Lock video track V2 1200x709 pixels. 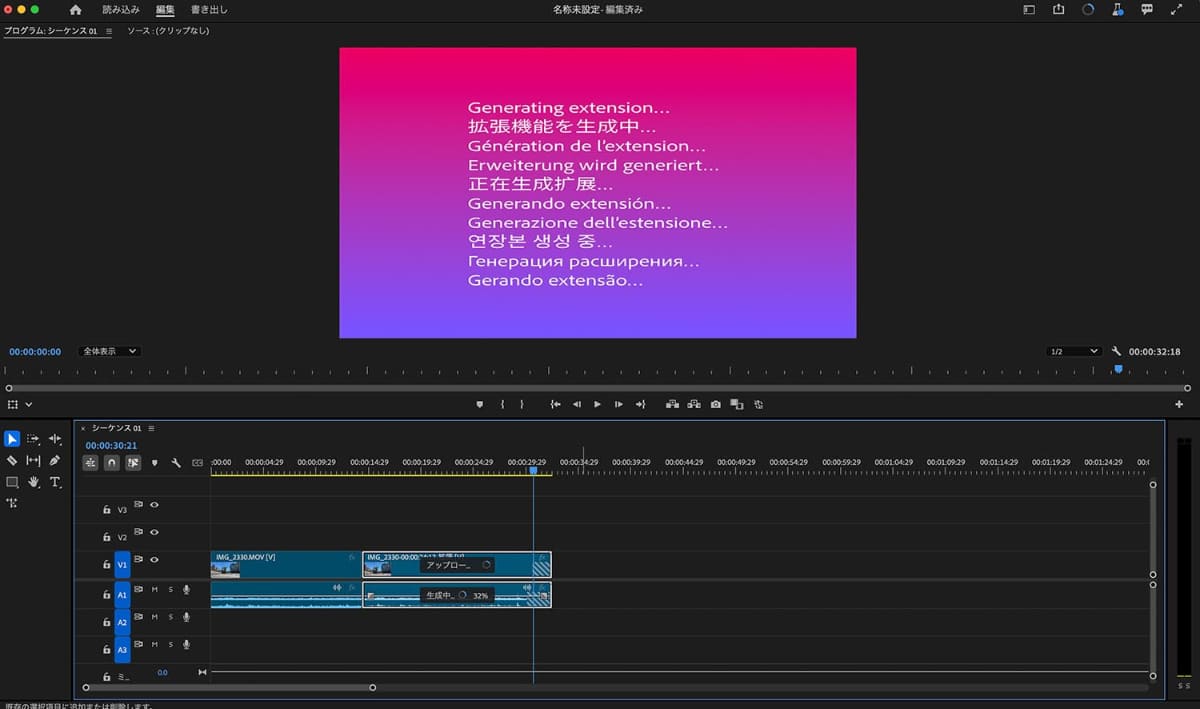point(106,535)
